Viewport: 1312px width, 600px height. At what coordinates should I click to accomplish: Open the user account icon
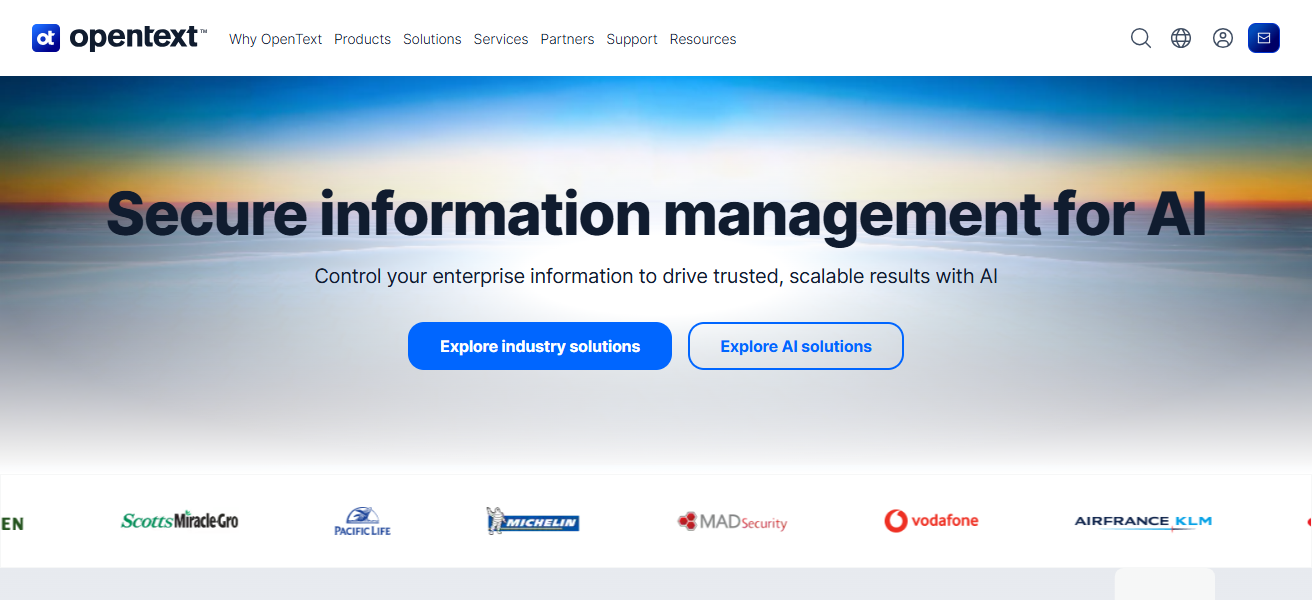1223,38
